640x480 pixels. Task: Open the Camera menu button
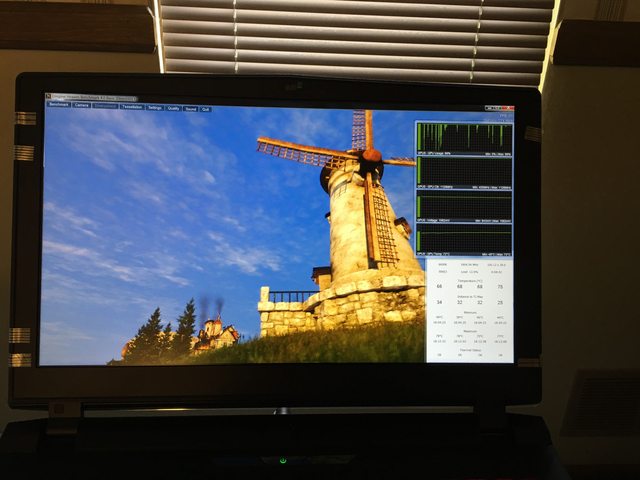click(x=82, y=105)
